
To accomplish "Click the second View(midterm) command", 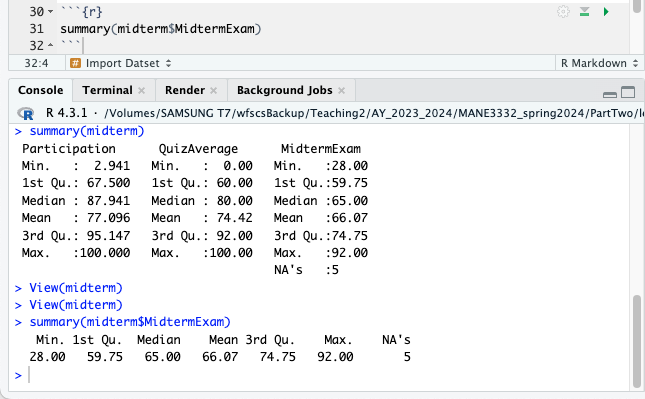I will point(68,305).
